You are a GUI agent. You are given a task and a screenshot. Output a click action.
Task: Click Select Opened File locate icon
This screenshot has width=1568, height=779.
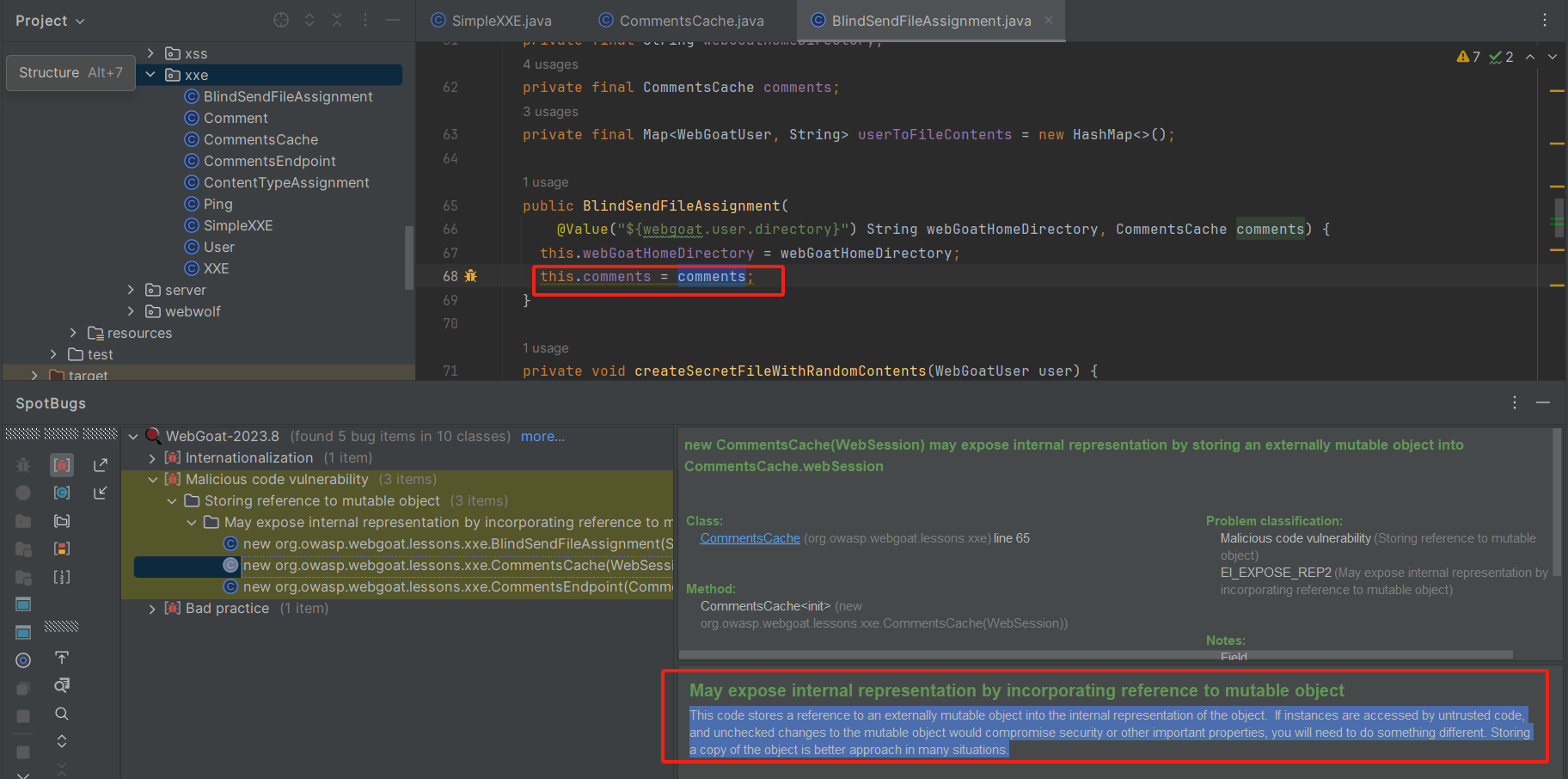pyautogui.click(x=281, y=20)
